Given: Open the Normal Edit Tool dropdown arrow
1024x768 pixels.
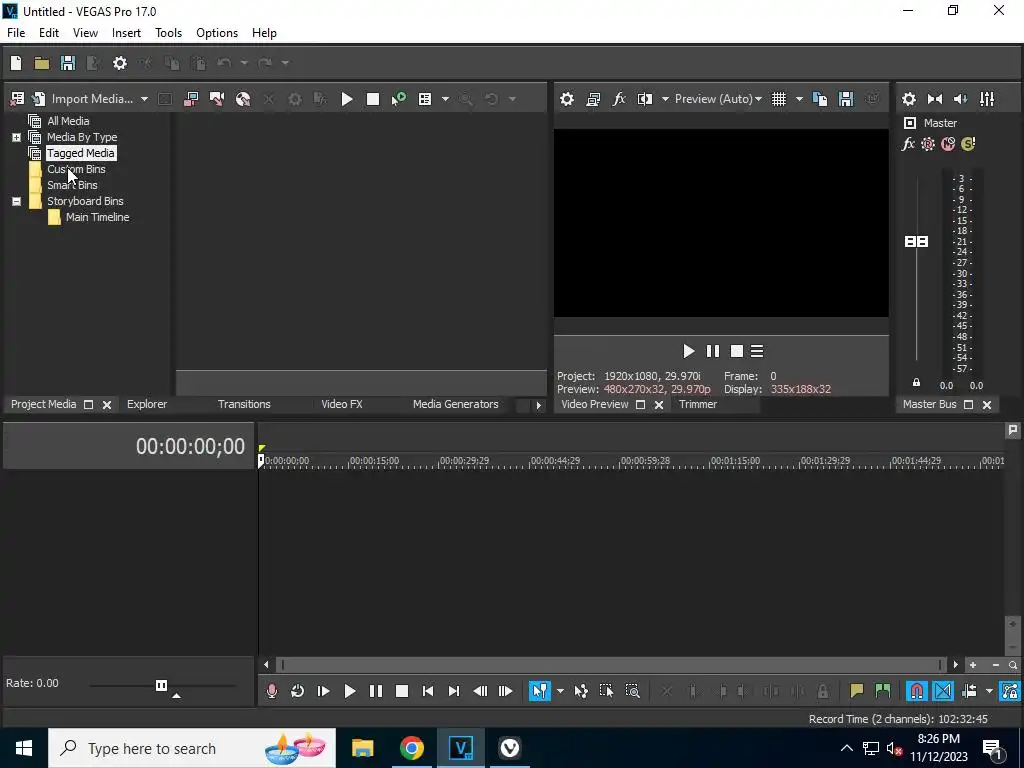Looking at the screenshot, I should [560, 691].
